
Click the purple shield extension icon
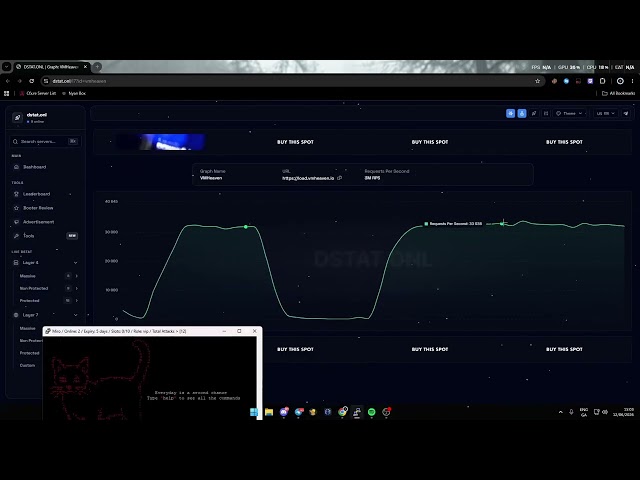click(x=590, y=81)
